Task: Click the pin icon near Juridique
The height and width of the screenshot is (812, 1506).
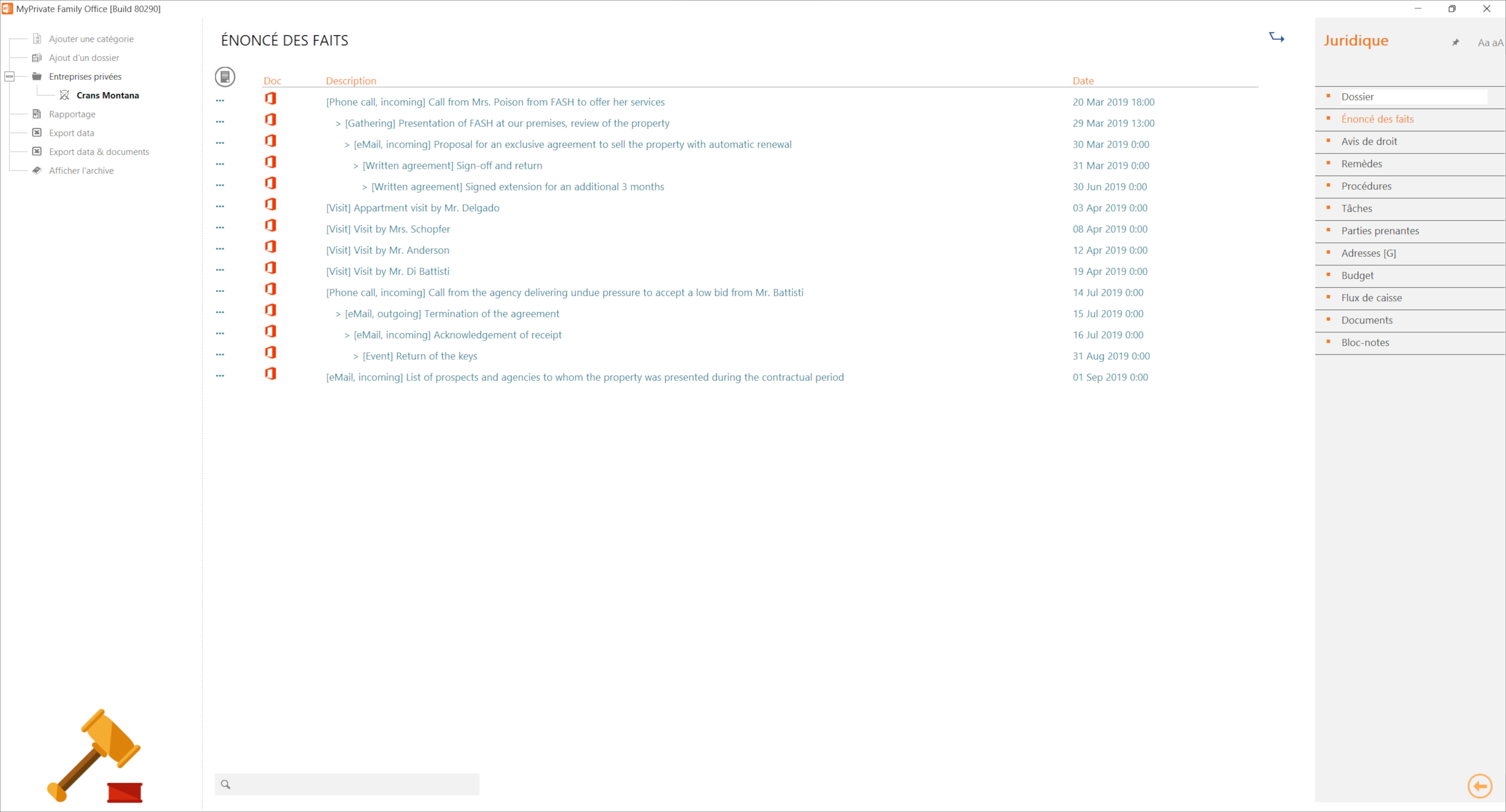Action: [x=1456, y=42]
